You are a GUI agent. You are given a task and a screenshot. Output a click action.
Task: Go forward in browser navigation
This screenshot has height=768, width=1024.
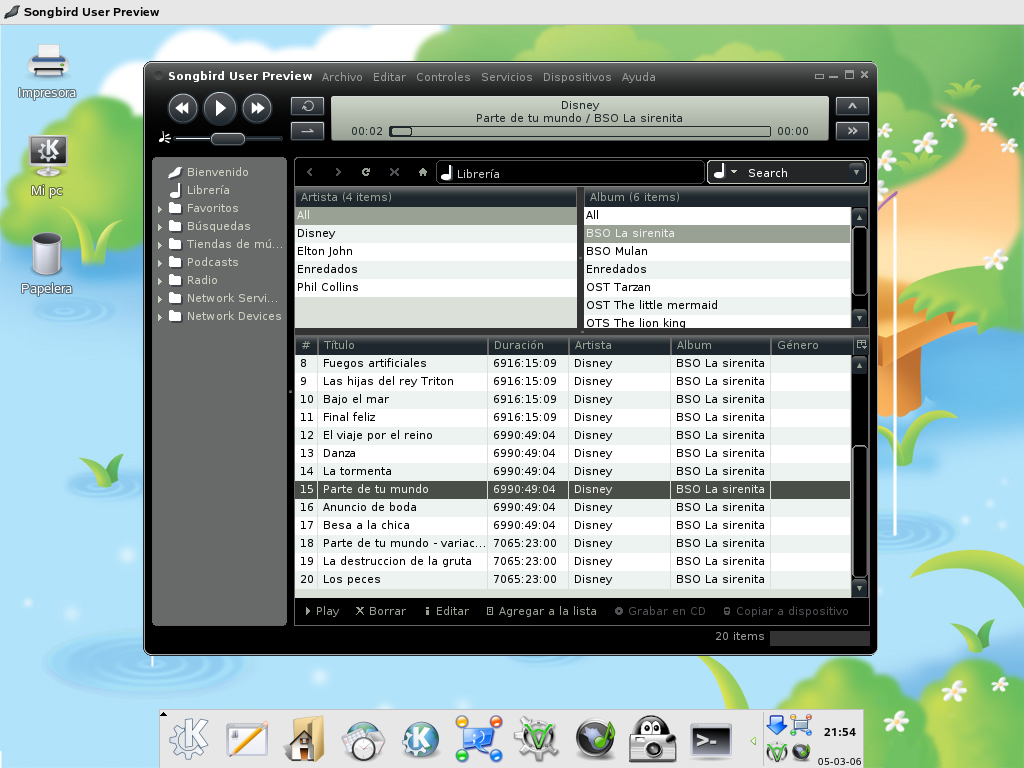(x=338, y=172)
